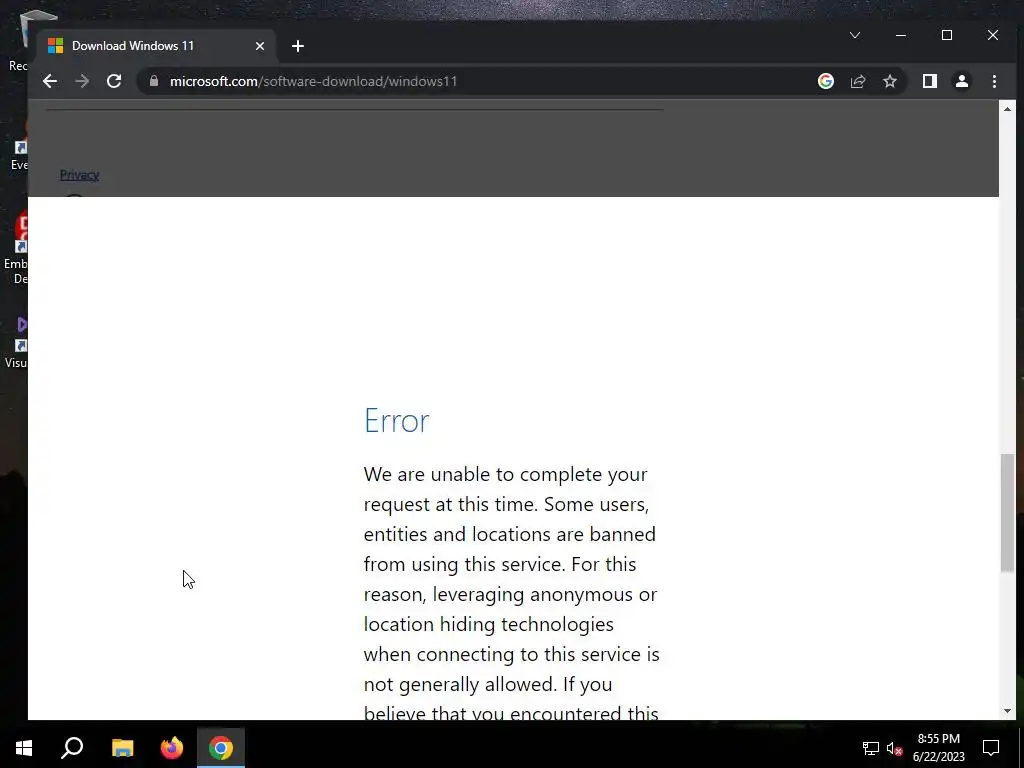Screen dimensions: 1024x768
Task: Bookmark this tab with the star
Action: [889, 82]
